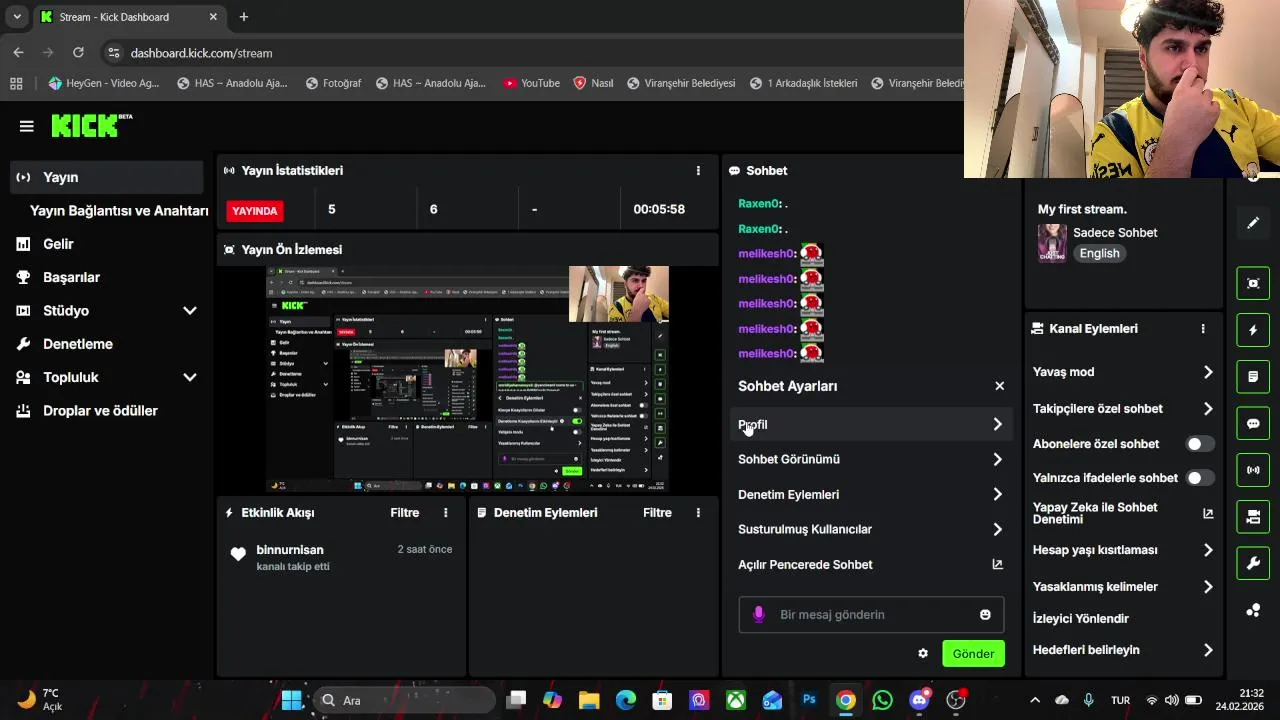Expand Hesap yaşı kısıtlaması options

coord(1208,550)
